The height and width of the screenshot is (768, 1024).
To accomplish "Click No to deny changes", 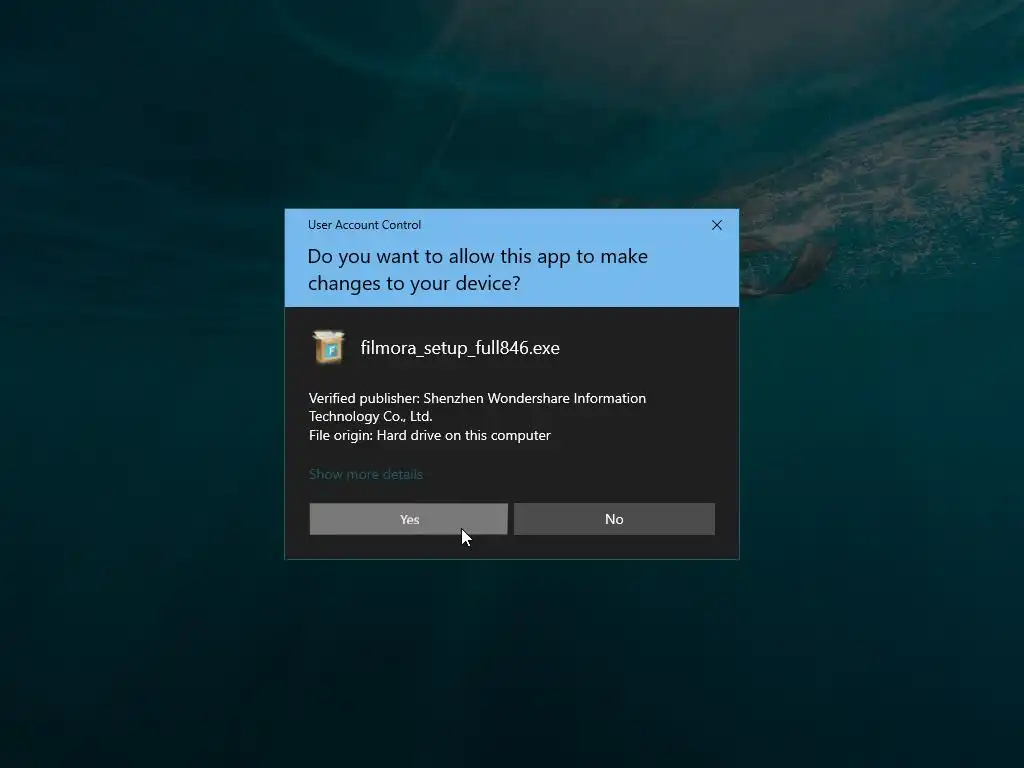I will point(614,519).
